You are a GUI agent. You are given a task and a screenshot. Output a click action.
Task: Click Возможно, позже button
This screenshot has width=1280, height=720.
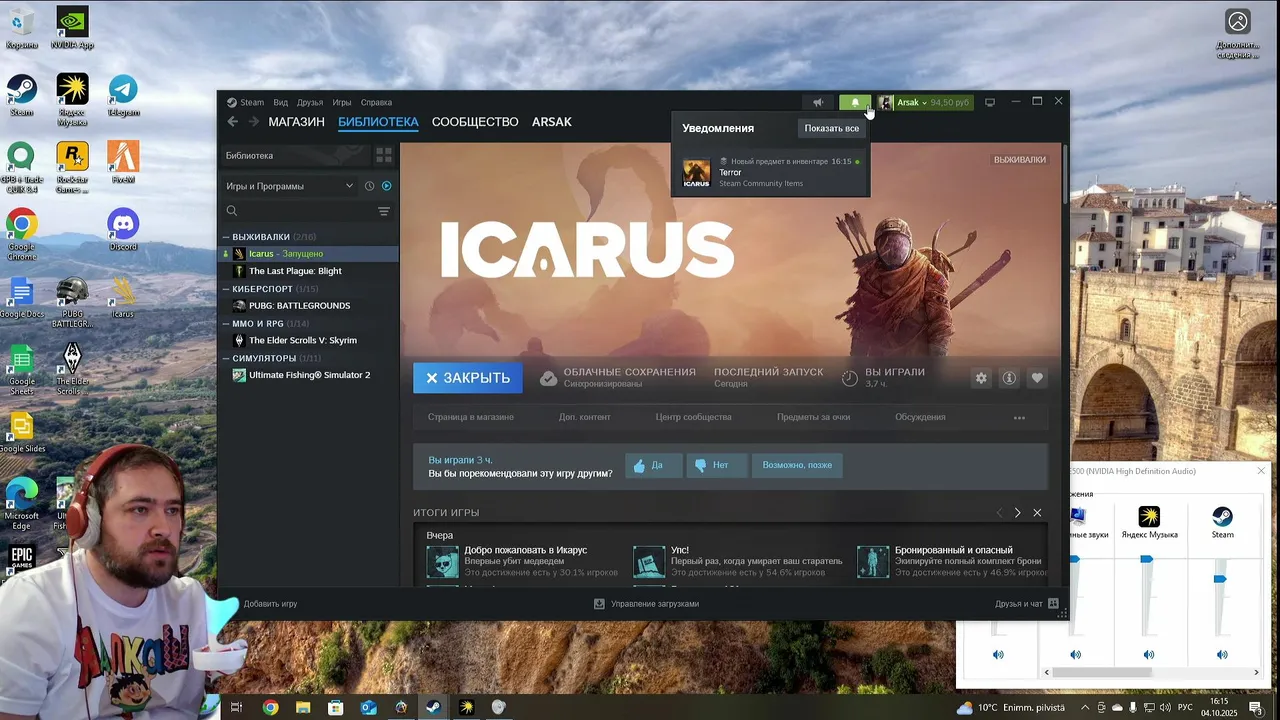pos(797,465)
